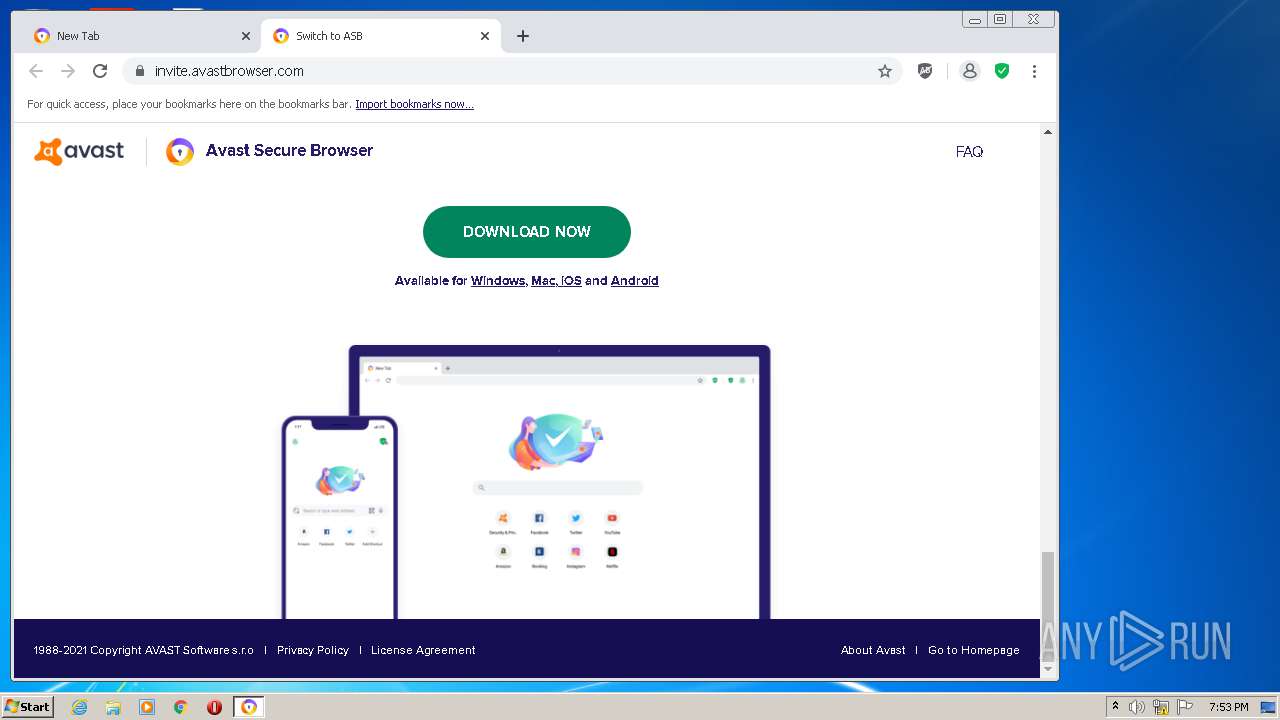The height and width of the screenshot is (720, 1280).
Task: Open the user profile icon
Action: pos(969,71)
